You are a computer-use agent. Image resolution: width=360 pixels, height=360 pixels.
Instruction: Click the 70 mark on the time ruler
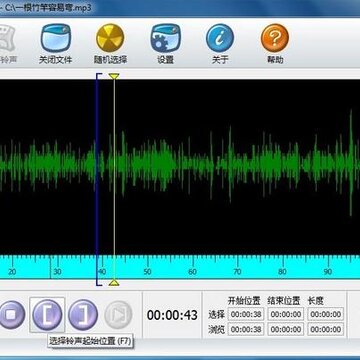coord(237,272)
